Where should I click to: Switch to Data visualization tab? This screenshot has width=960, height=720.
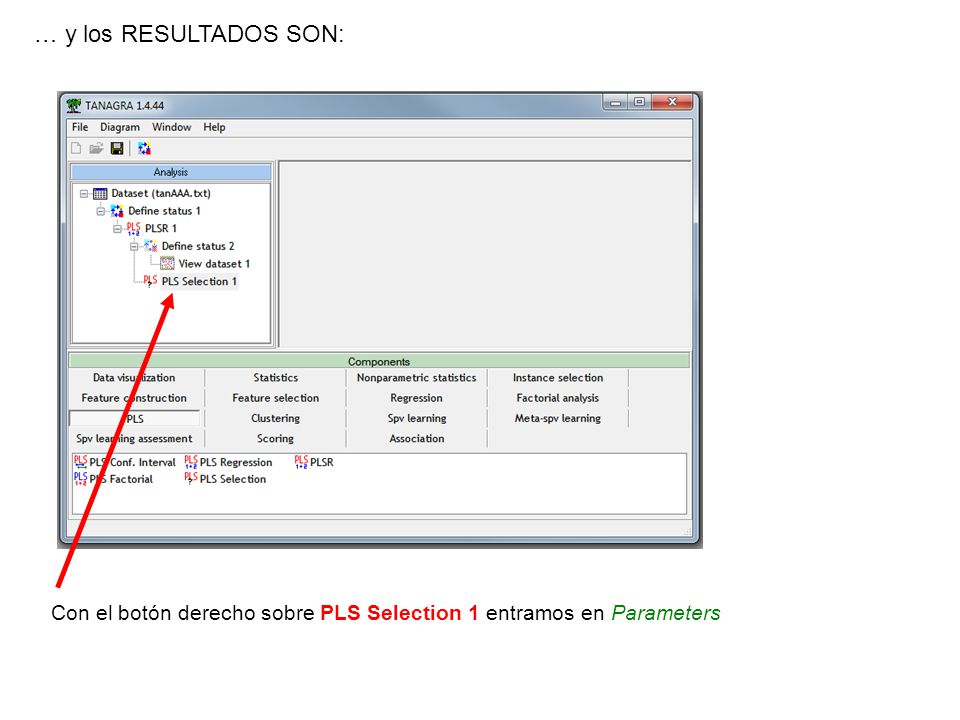(x=134, y=378)
